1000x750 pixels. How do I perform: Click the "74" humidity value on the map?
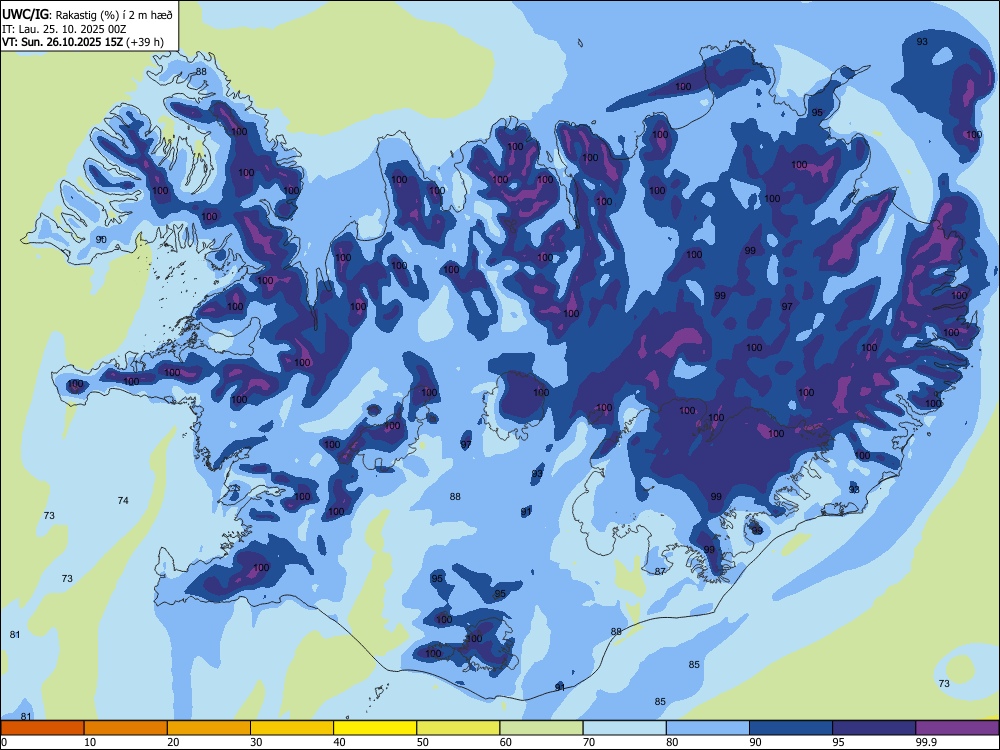tap(123, 501)
